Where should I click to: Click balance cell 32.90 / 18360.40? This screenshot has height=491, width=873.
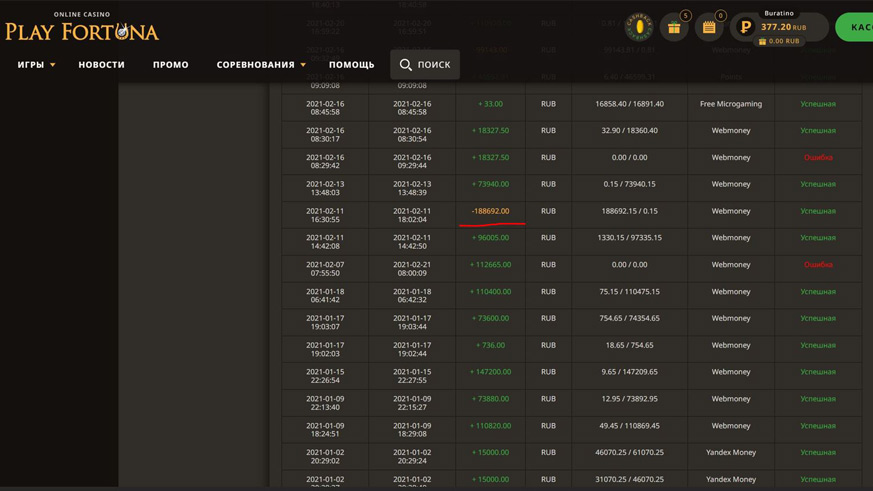(629, 131)
